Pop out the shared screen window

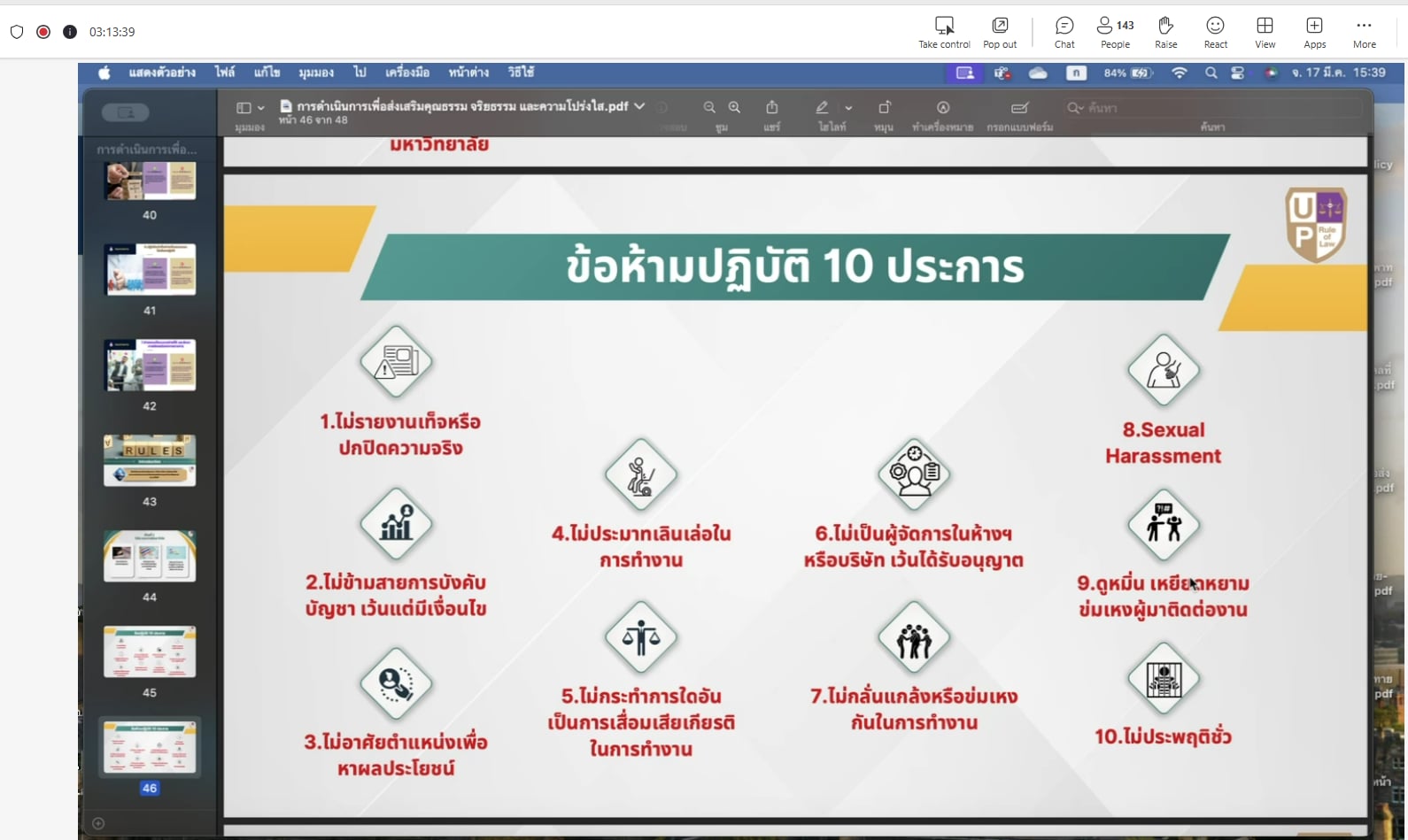pyautogui.click(x=1000, y=32)
